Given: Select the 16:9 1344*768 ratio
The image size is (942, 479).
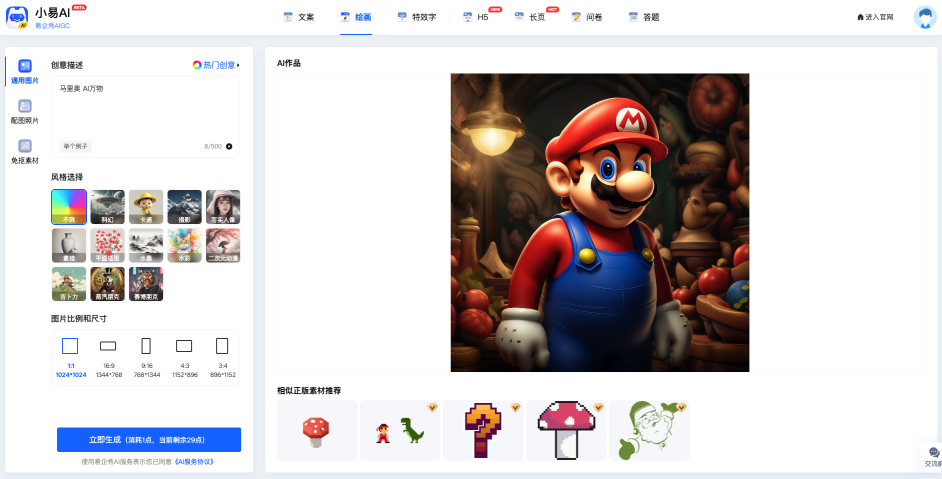Looking at the screenshot, I should click(109, 358).
